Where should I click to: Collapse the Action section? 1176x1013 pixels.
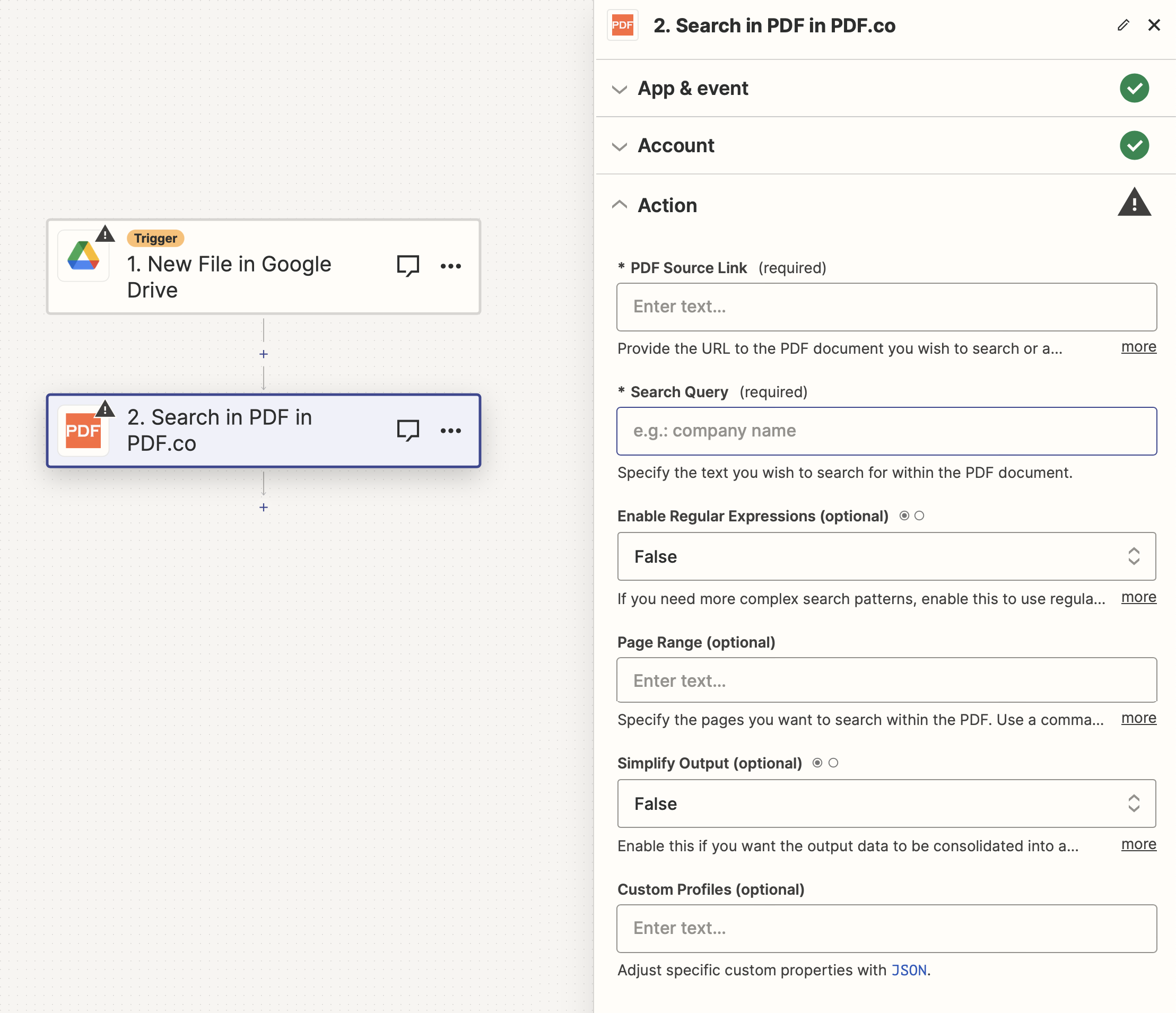pyautogui.click(x=619, y=205)
